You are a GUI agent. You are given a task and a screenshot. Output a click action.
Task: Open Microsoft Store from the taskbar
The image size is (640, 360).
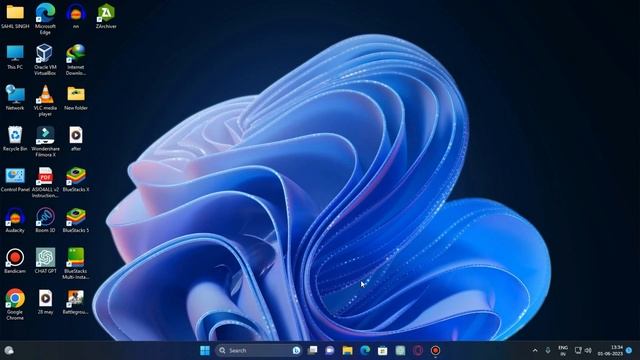pyautogui.click(x=382, y=350)
